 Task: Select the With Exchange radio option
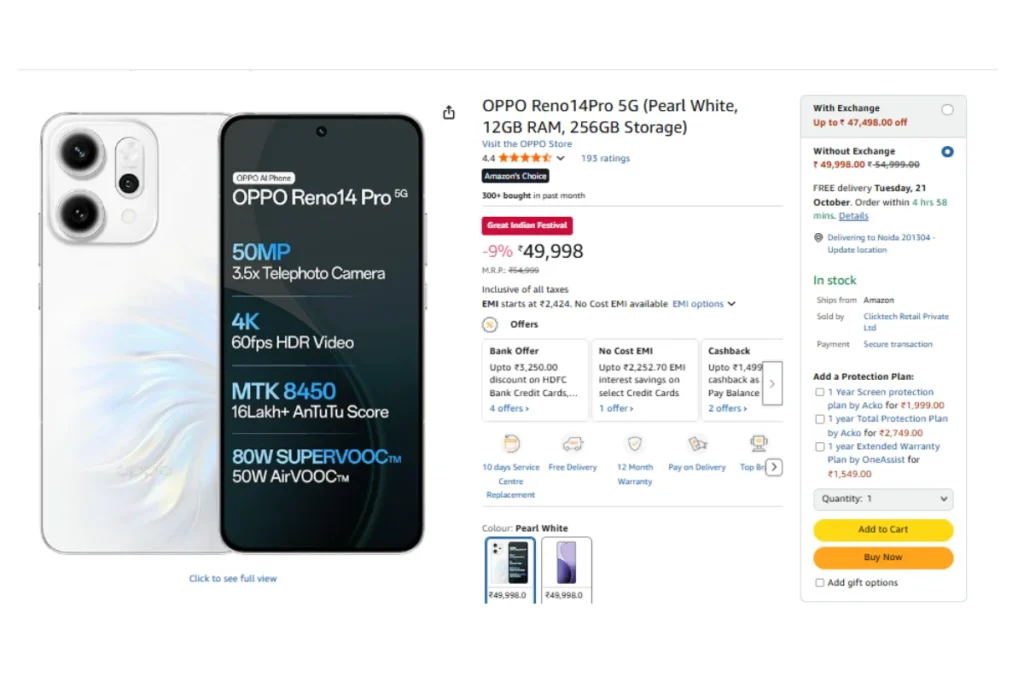coord(947,109)
